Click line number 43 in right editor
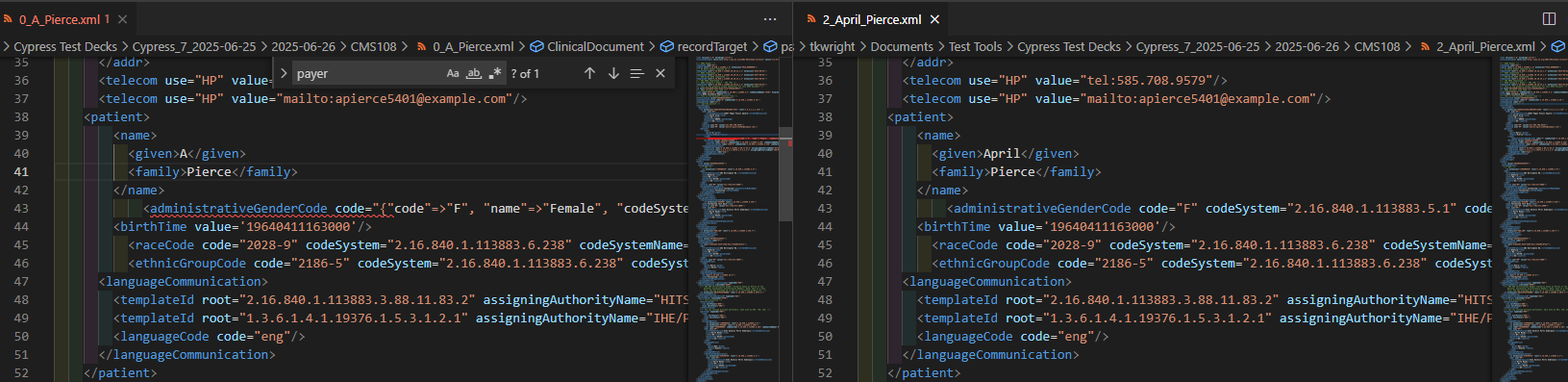1568x382 pixels. (825, 208)
